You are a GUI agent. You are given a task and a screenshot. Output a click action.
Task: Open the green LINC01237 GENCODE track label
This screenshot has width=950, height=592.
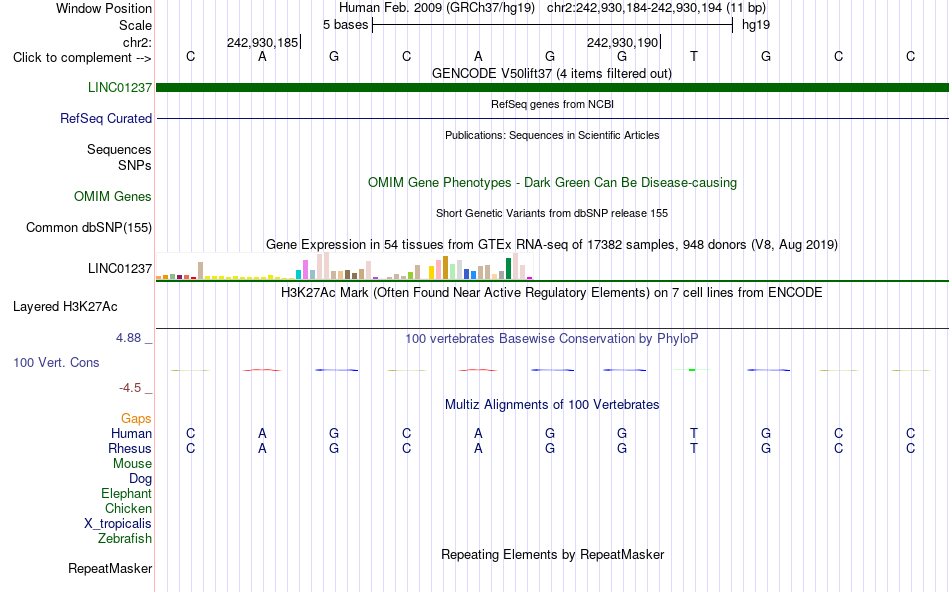[119, 88]
